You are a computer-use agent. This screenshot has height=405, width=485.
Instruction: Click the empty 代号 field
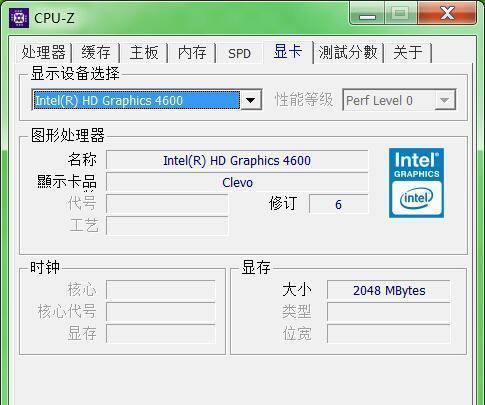click(x=167, y=204)
